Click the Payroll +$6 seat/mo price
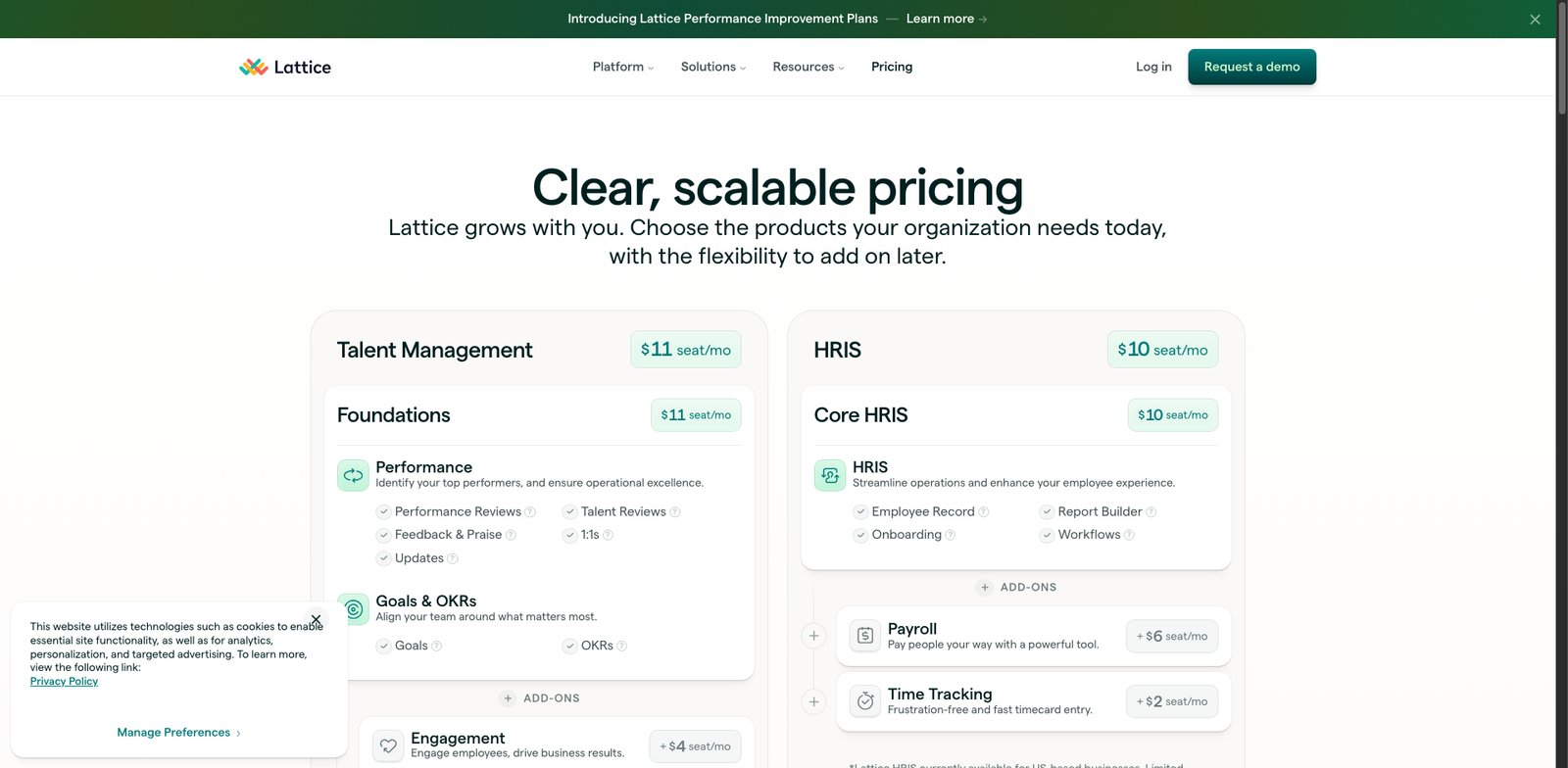Image resolution: width=1568 pixels, height=768 pixels. coord(1172,637)
